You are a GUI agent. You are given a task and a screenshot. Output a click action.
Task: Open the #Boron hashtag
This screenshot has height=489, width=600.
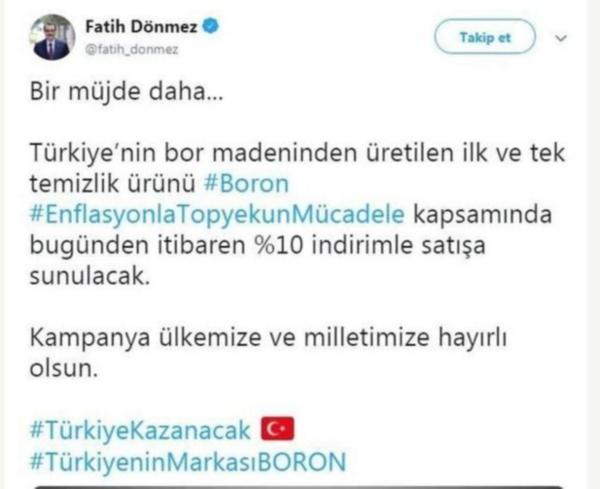pyautogui.click(x=246, y=183)
